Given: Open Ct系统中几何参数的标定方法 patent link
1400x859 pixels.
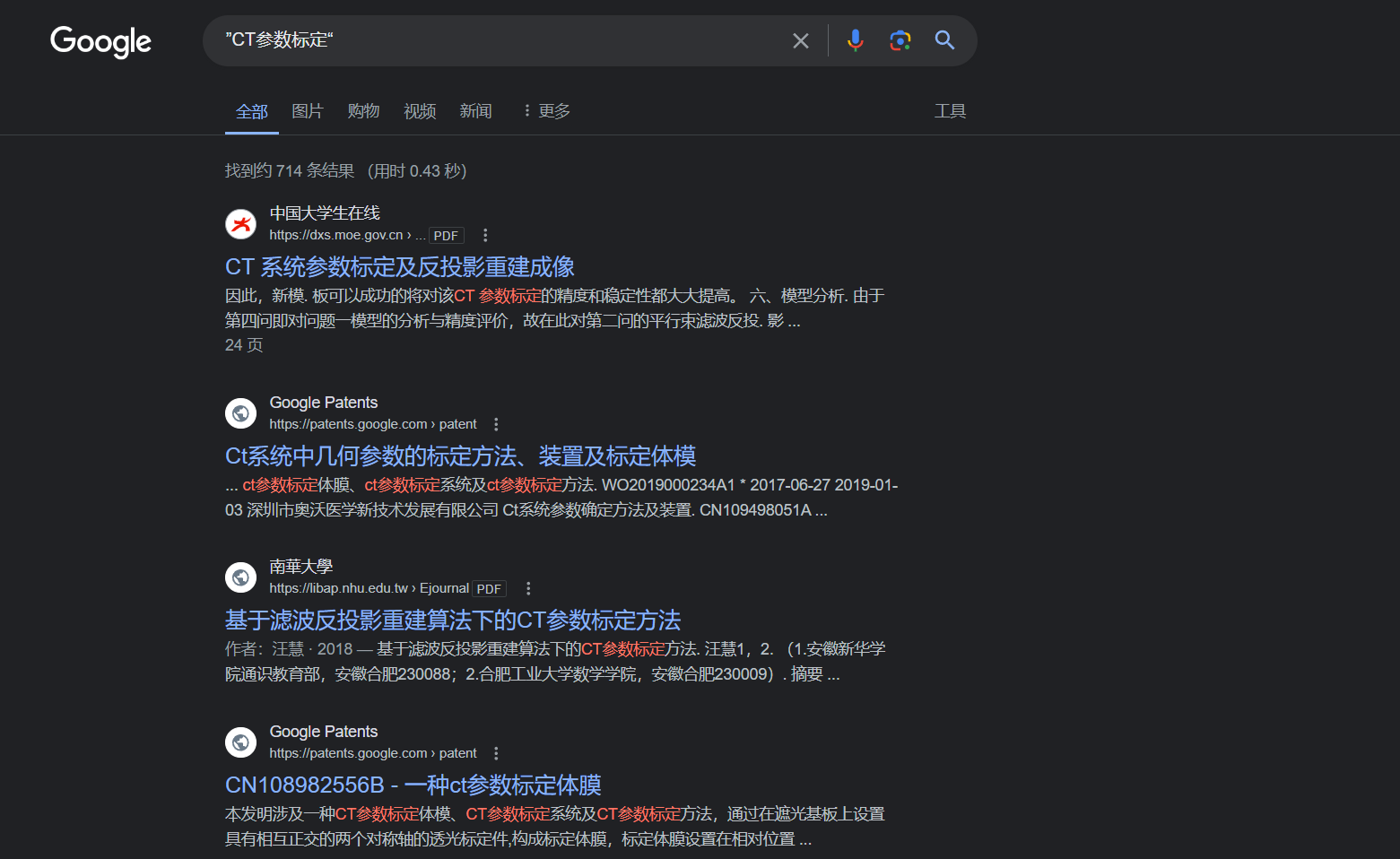Looking at the screenshot, I should 461,456.
